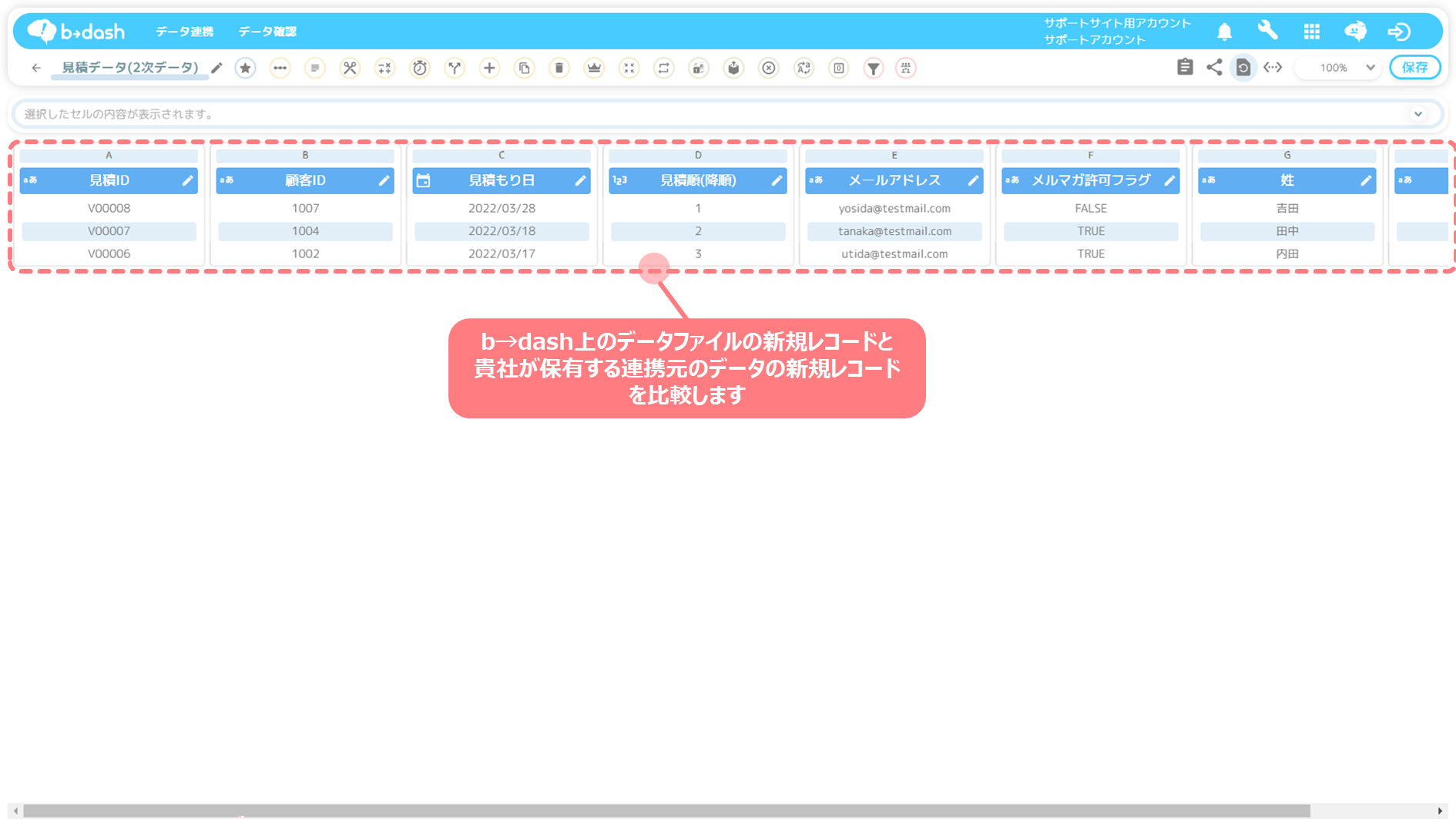Image resolution: width=1456 pixels, height=819 pixels.
Task: Expand the cell content bar chevron
Action: click(1417, 114)
